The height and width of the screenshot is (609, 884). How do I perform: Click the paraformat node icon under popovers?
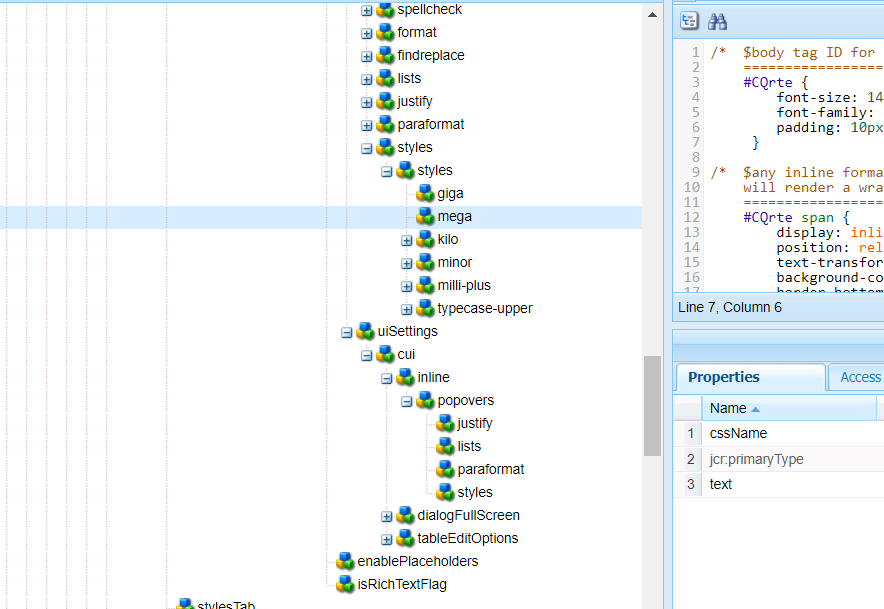pos(445,469)
